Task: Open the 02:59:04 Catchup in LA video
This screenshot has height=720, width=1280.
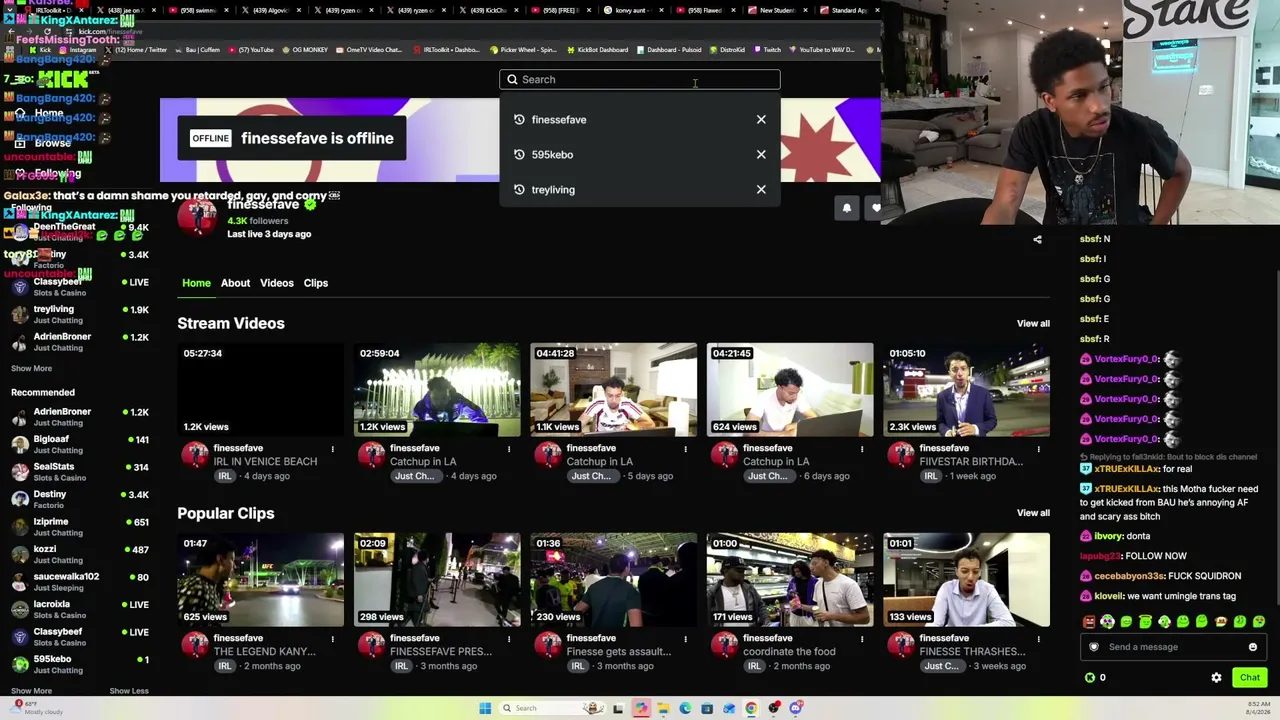Action: point(437,390)
